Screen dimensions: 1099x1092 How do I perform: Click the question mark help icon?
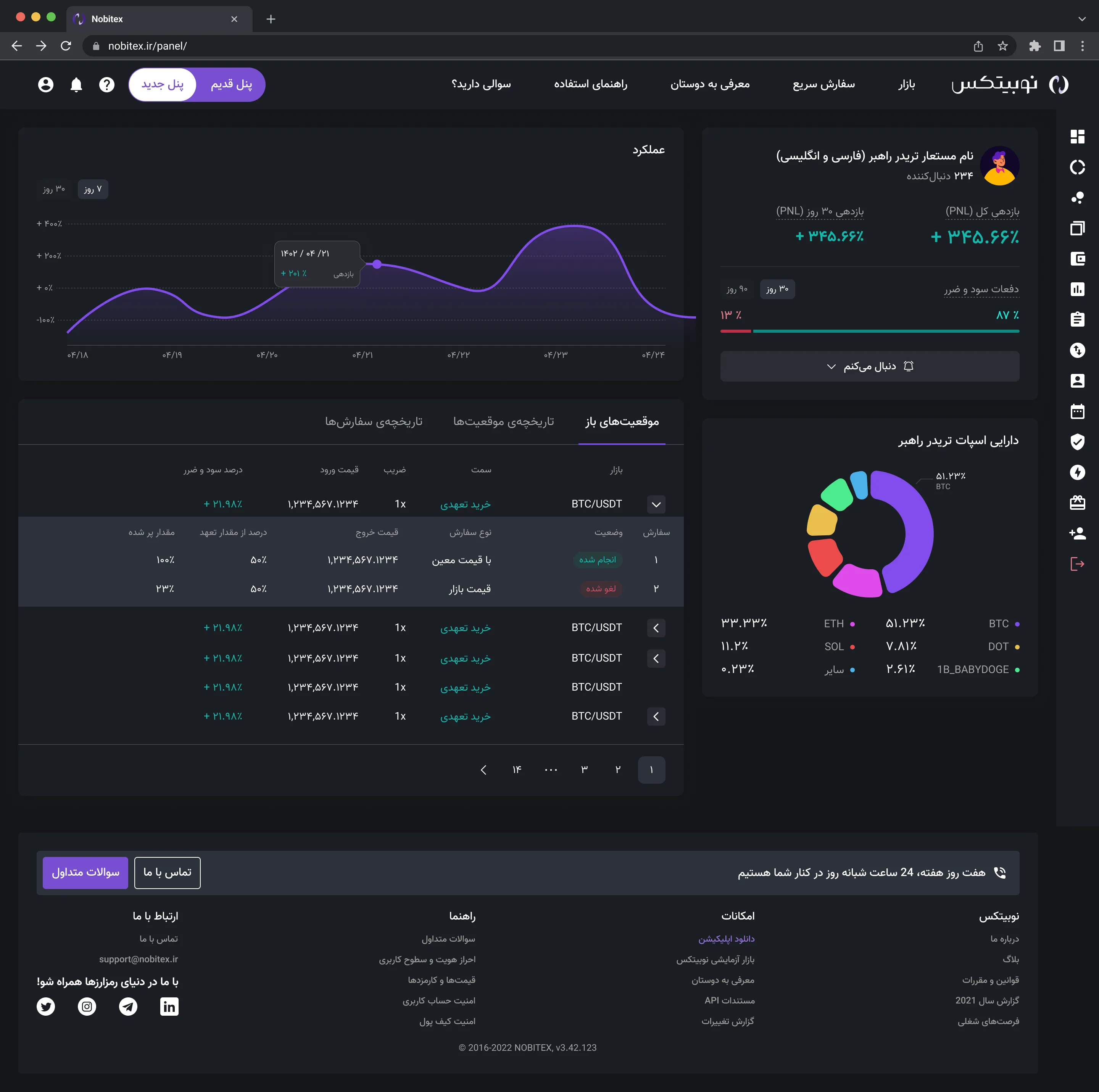click(x=106, y=85)
